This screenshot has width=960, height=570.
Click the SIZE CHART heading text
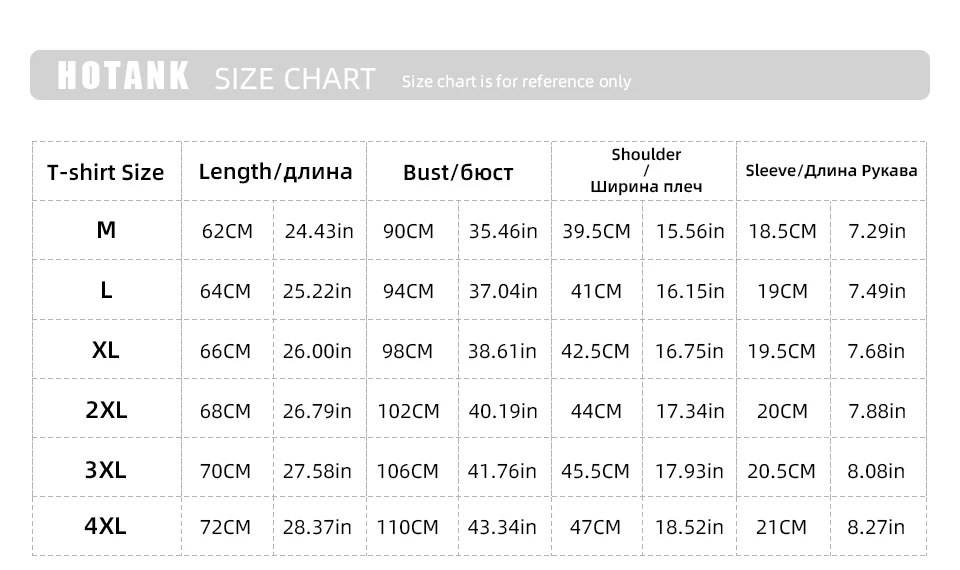(295, 79)
